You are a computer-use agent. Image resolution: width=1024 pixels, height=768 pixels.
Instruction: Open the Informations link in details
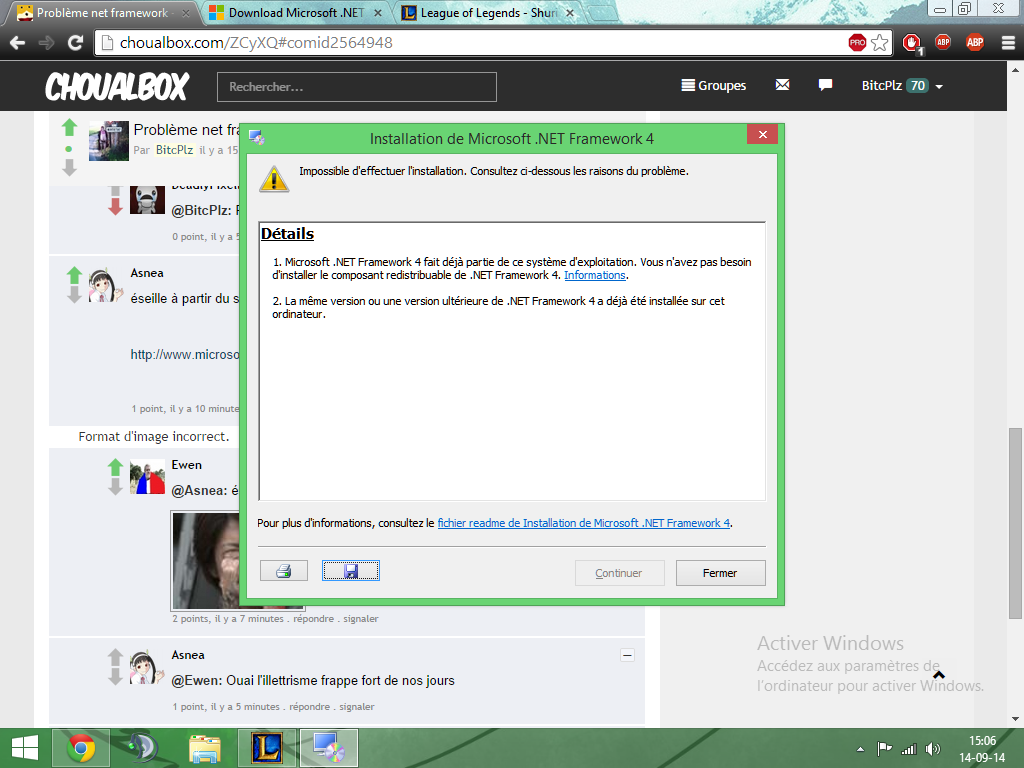[595, 275]
